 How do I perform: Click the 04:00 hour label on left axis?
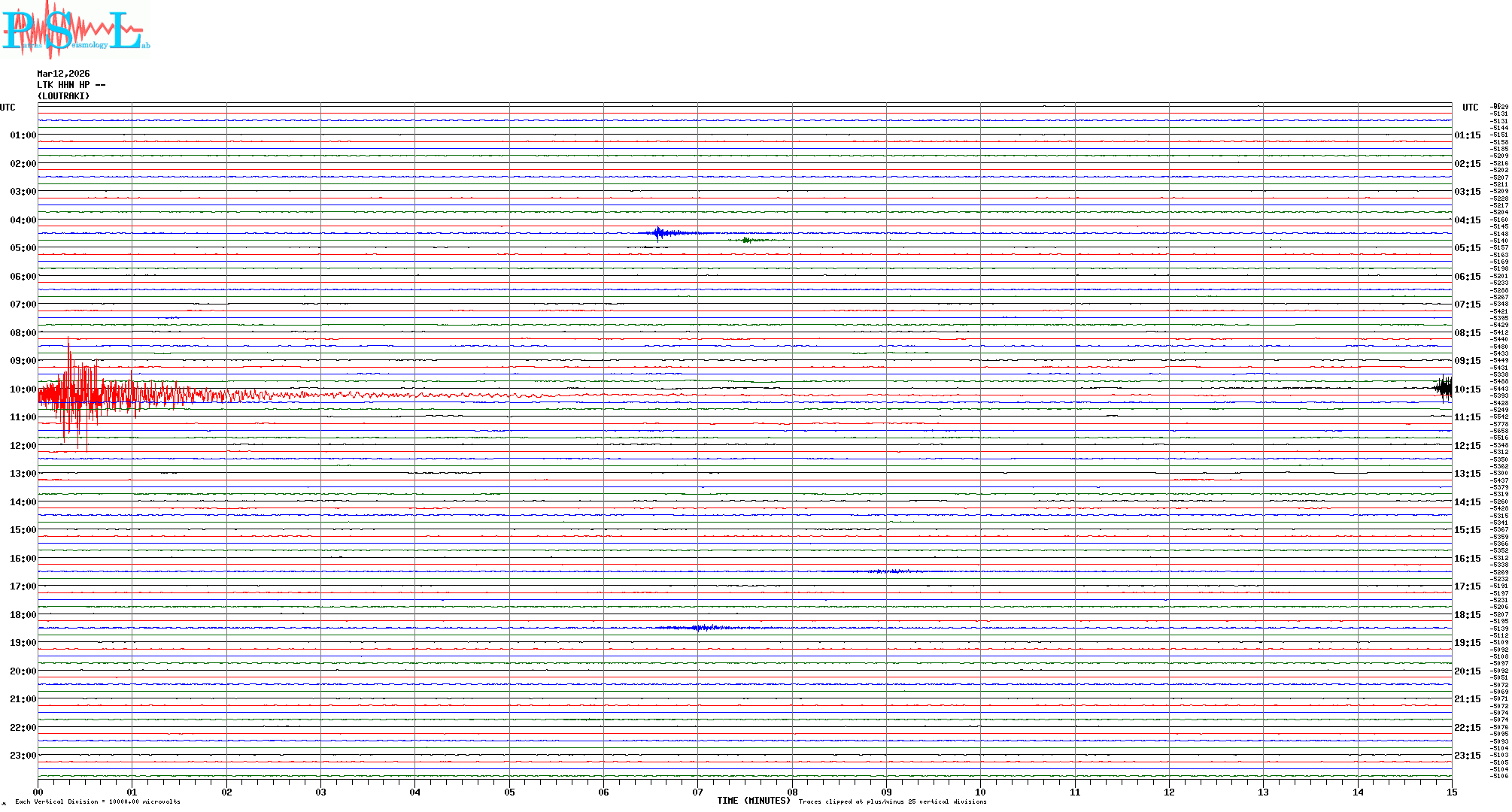pos(23,220)
